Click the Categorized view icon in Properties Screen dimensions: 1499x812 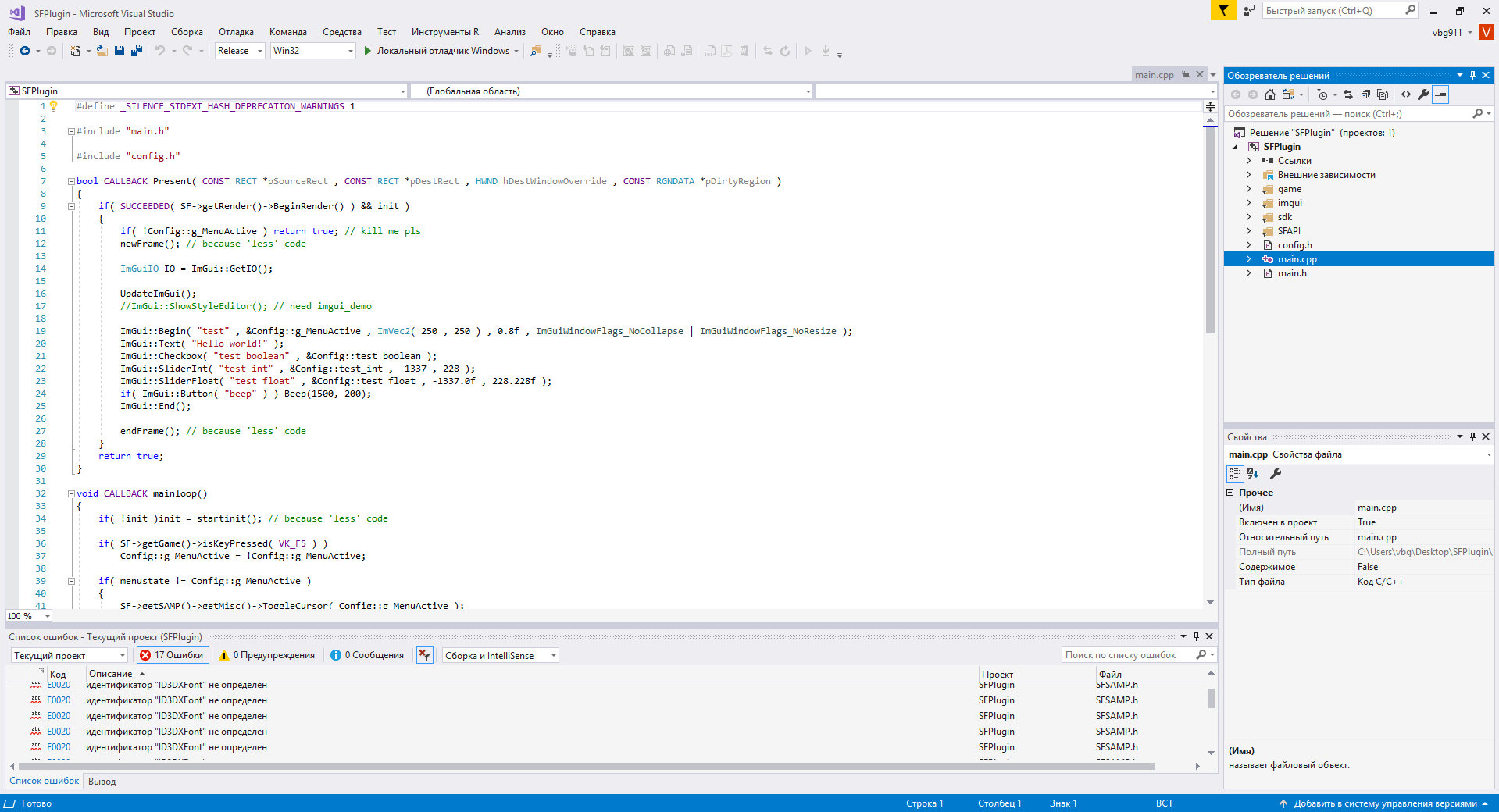coord(1235,474)
